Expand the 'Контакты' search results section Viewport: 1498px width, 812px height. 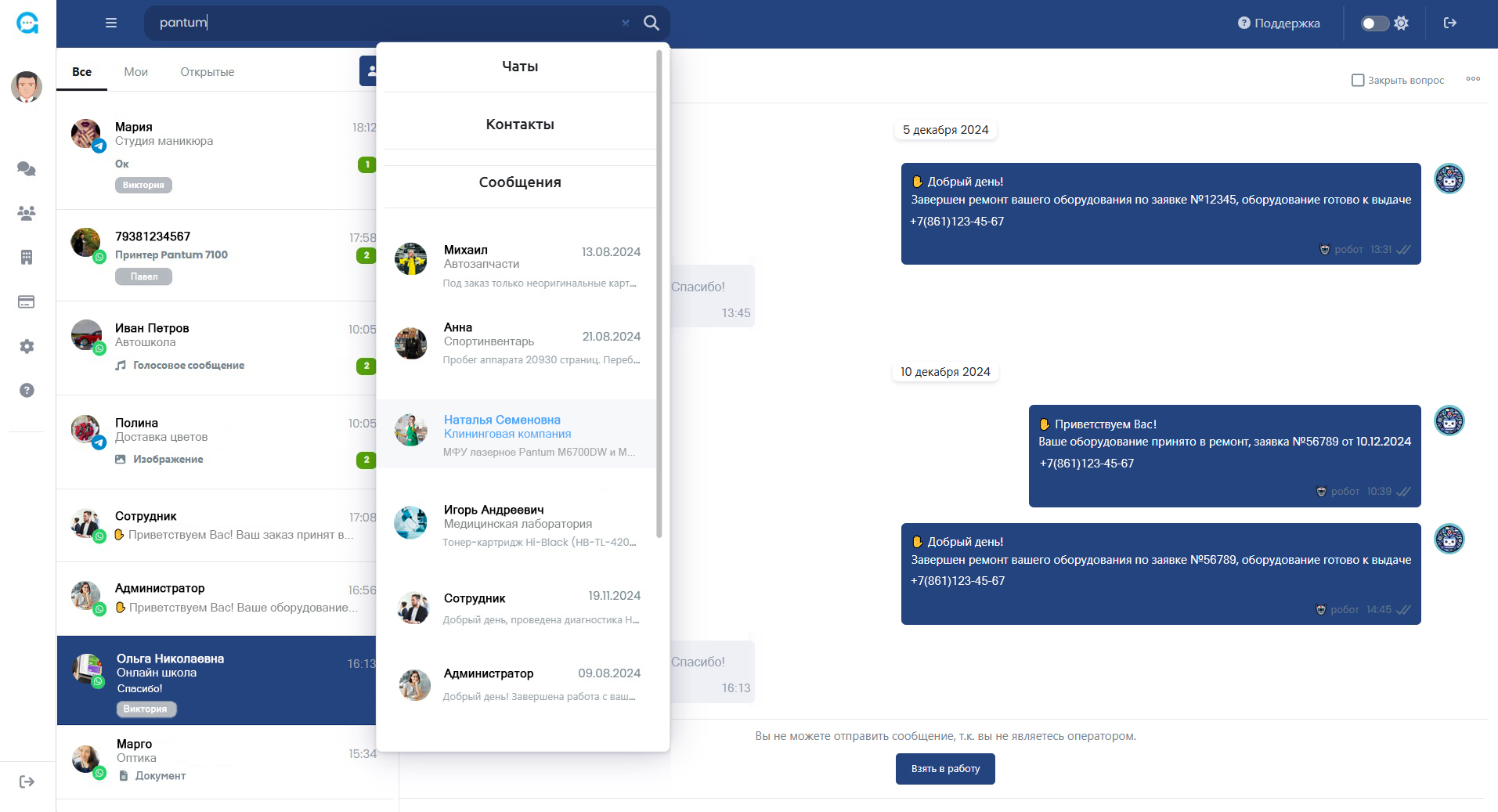click(519, 125)
